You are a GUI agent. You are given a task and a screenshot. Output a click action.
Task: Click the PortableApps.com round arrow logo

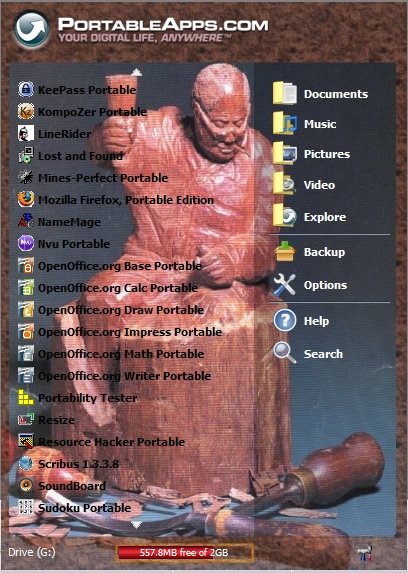tap(31, 29)
